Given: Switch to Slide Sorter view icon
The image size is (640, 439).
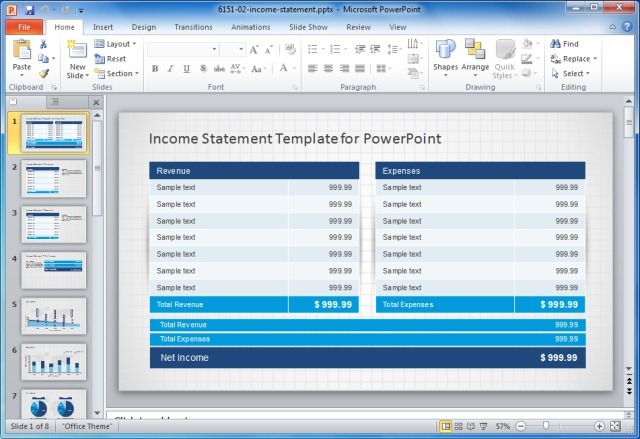Looking at the screenshot, I should coord(458,426).
